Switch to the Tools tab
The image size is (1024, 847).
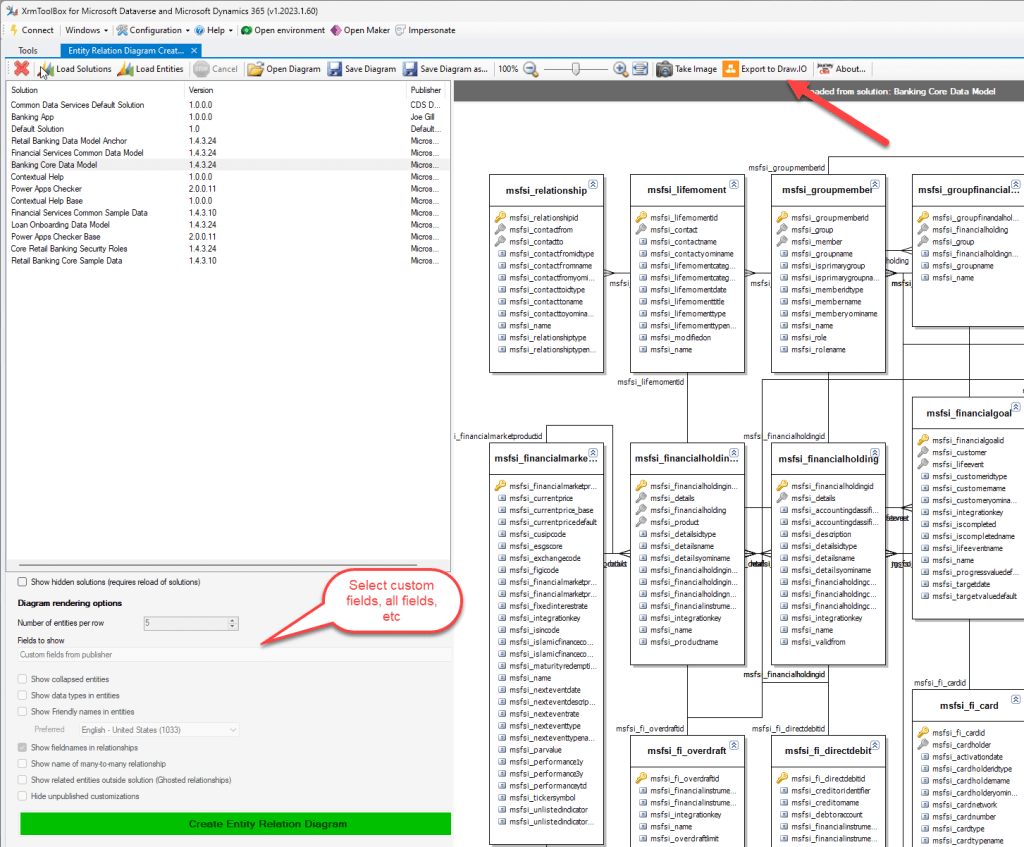click(28, 50)
